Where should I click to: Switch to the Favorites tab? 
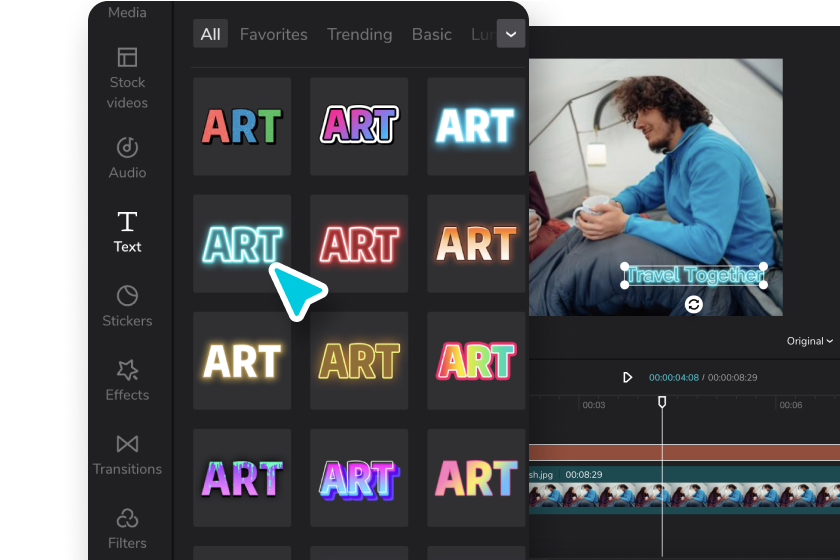click(x=273, y=34)
